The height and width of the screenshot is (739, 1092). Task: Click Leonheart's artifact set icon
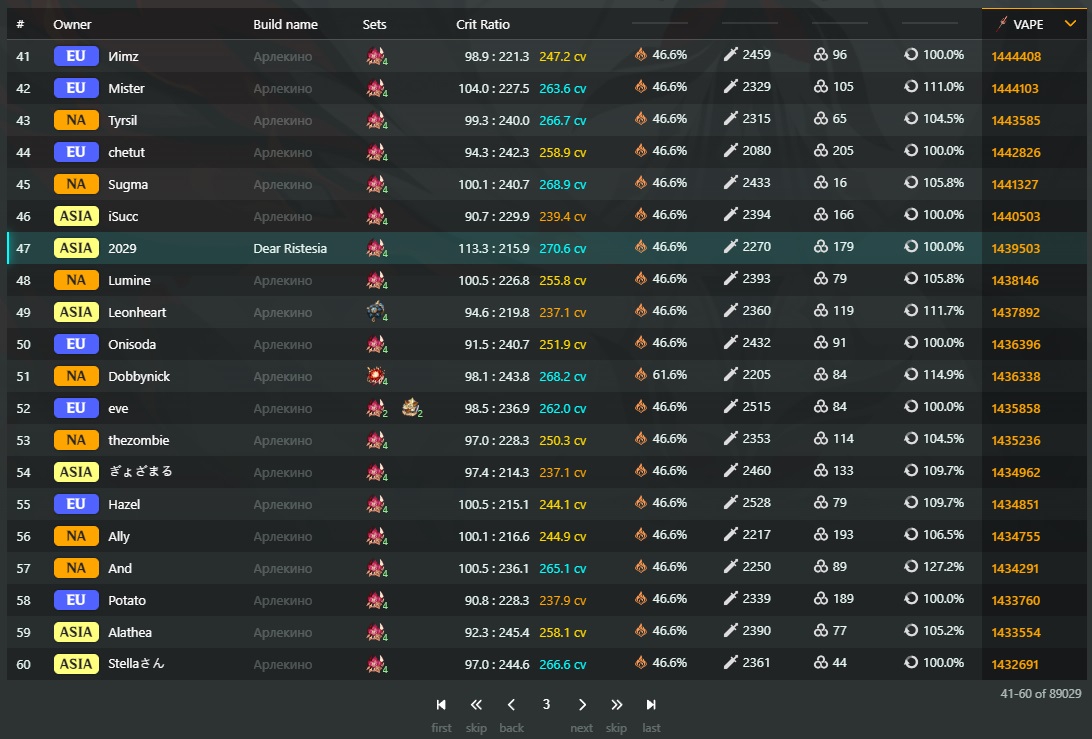[375, 312]
